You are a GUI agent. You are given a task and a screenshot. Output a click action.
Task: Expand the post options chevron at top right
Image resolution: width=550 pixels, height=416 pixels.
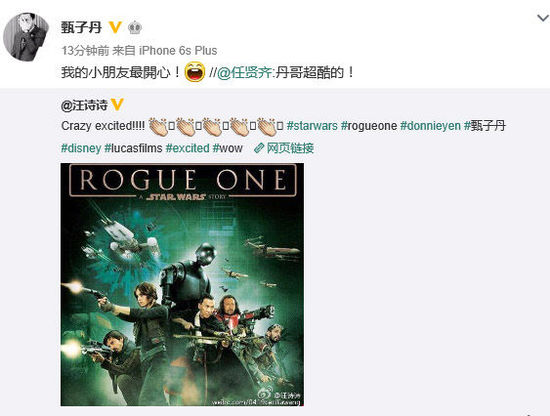(543, 18)
